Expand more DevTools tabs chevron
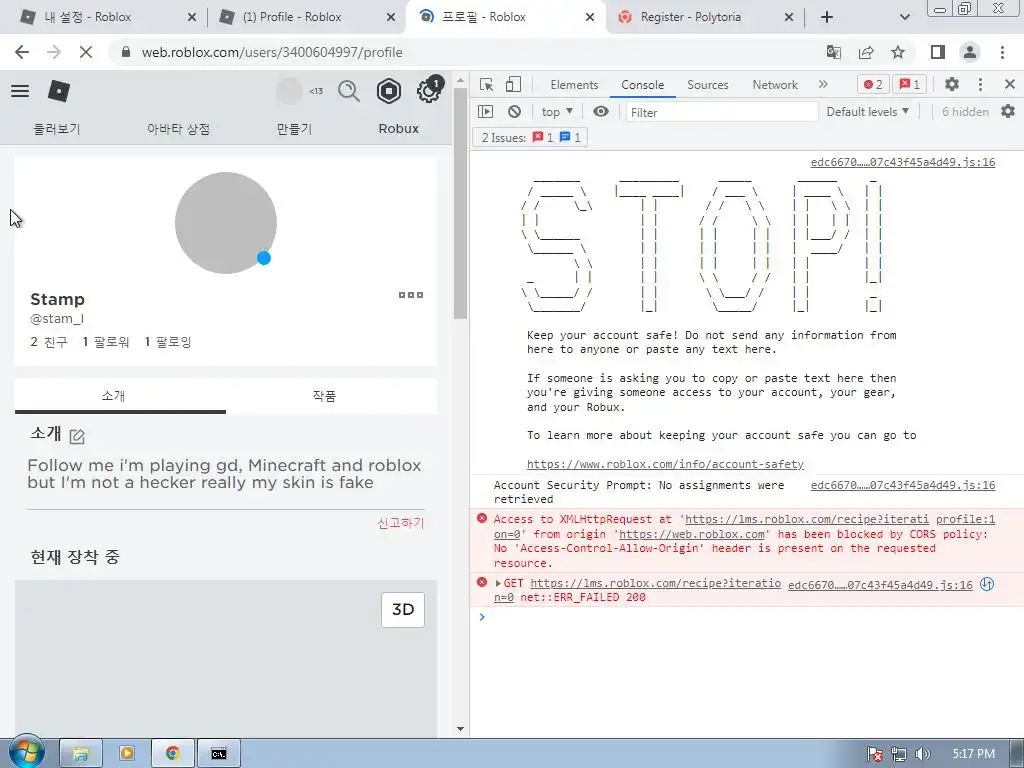 pos(823,84)
